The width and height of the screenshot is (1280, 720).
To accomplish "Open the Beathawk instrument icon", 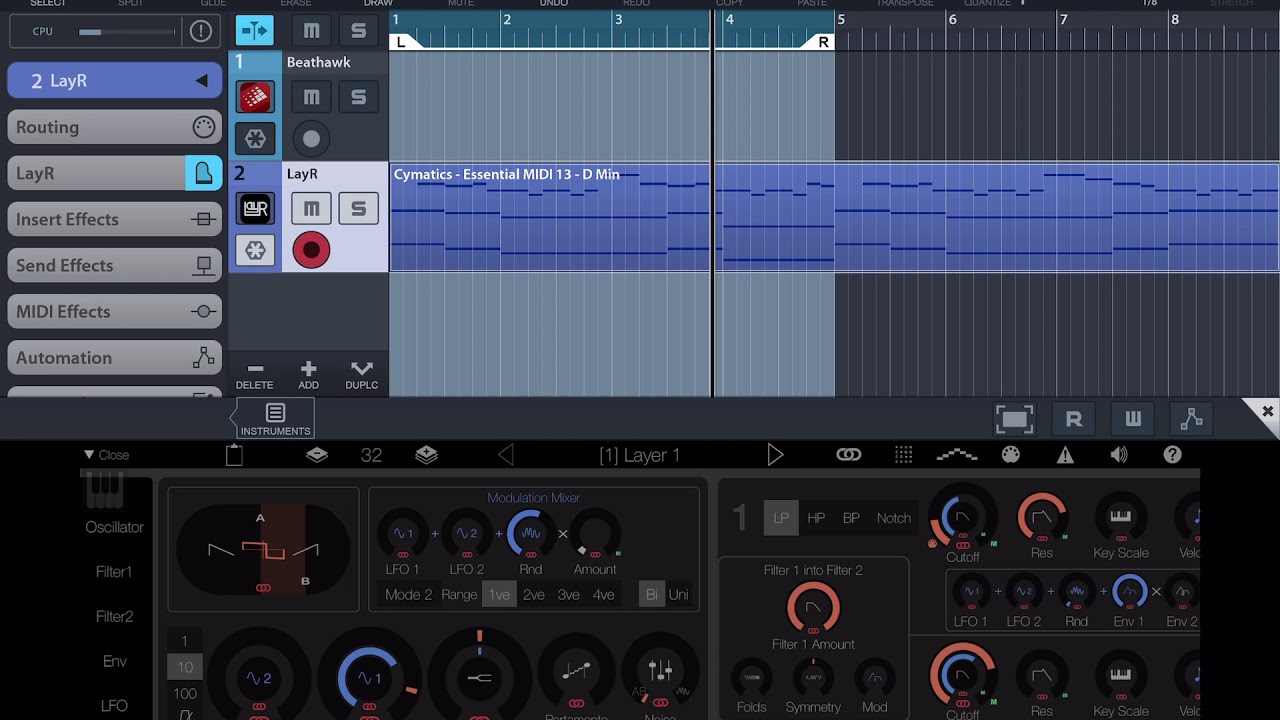I will (x=255, y=97).
